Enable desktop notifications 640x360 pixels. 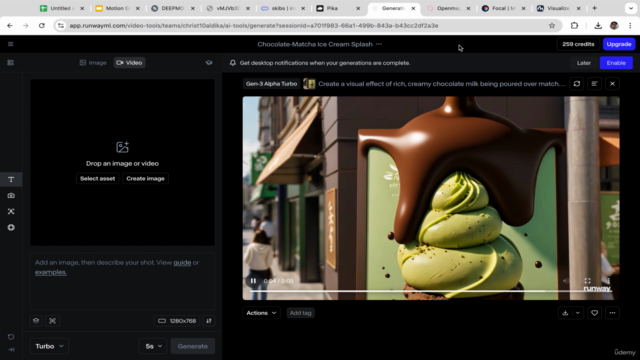[616, 63]
